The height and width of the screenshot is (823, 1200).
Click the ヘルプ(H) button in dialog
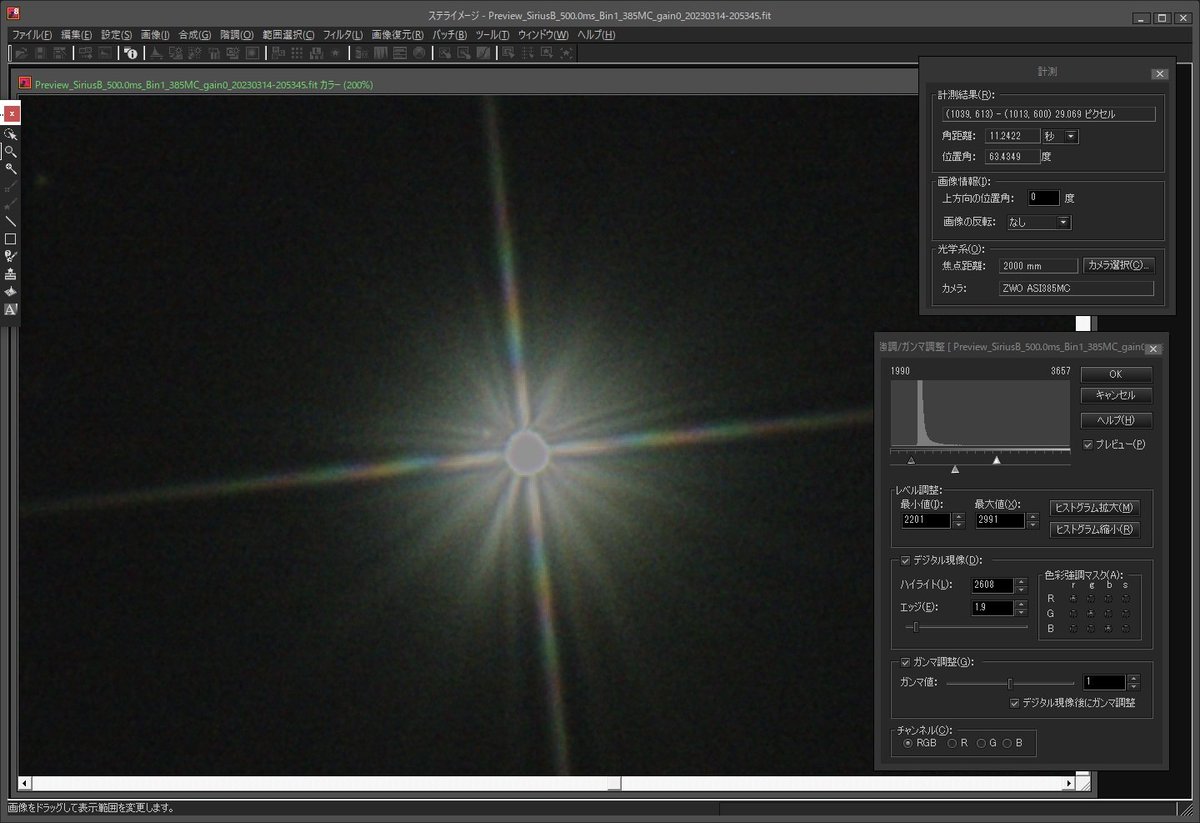(x=1116, y=421)
